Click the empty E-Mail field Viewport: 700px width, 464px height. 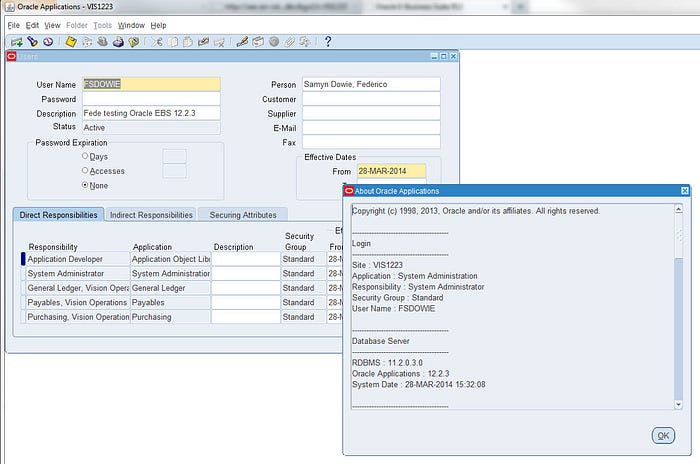coord(371,128)
